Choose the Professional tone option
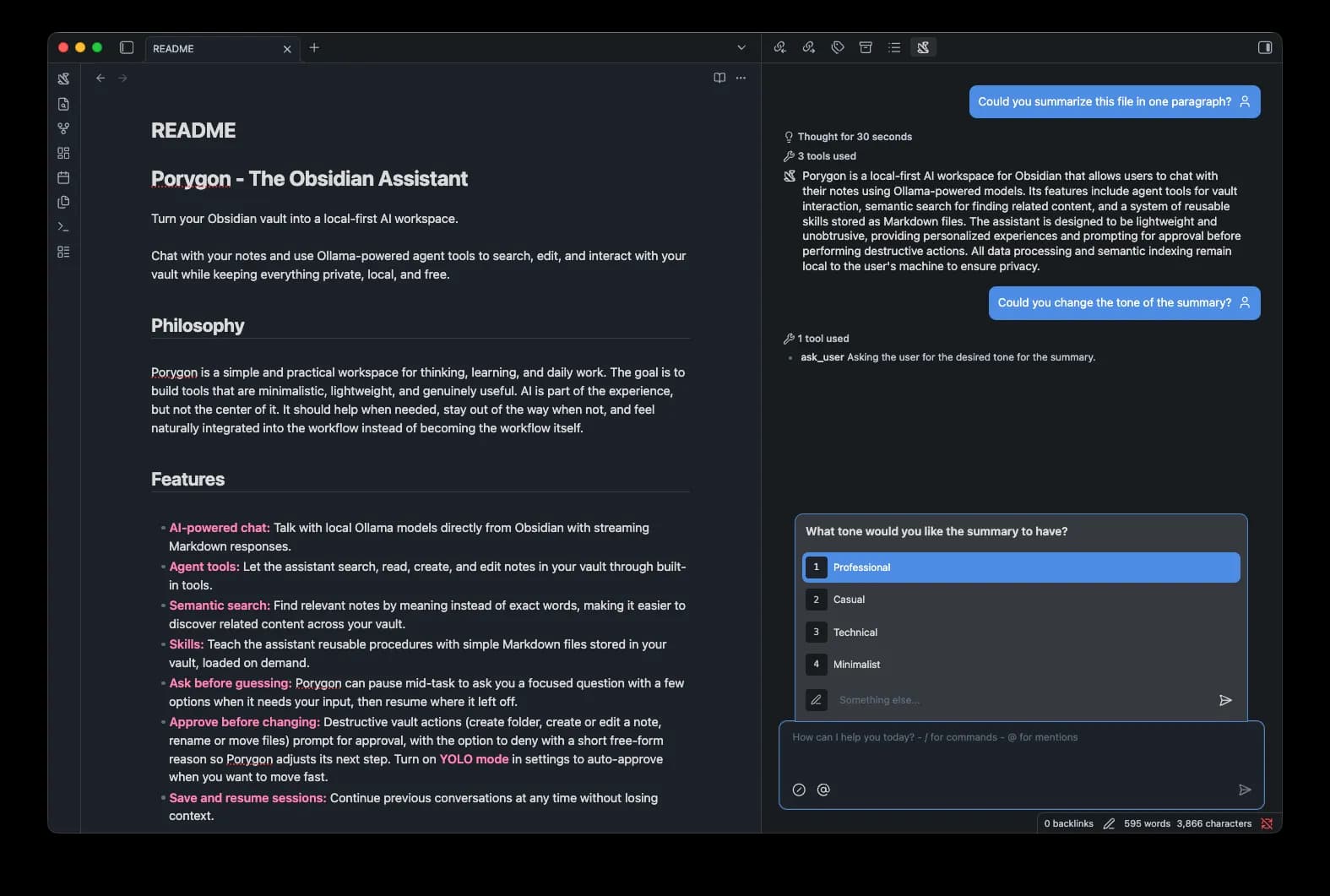1330x896 pixels. (1021, 567)
